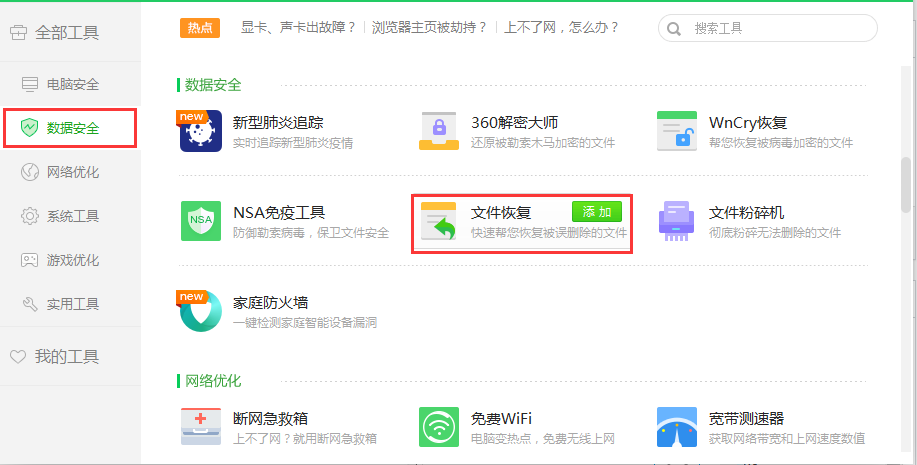Click description 彻底粉碎无法删除的文件
917x465 pixels.
coord(775,233)
